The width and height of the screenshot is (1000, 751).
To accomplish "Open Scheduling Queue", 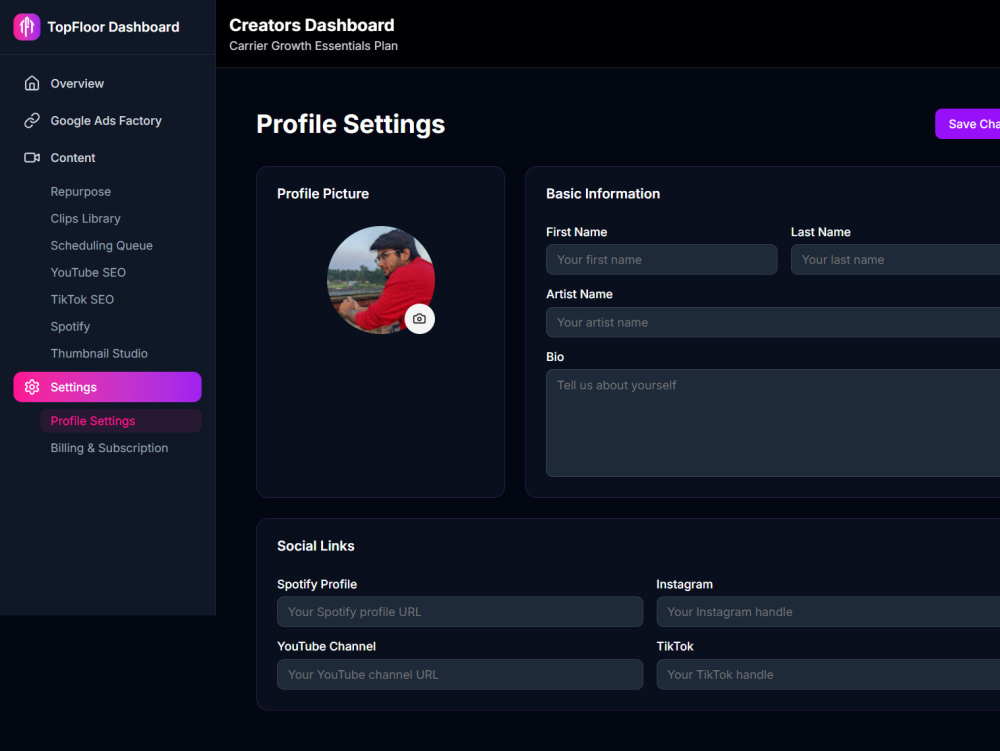I will [101, 245].
